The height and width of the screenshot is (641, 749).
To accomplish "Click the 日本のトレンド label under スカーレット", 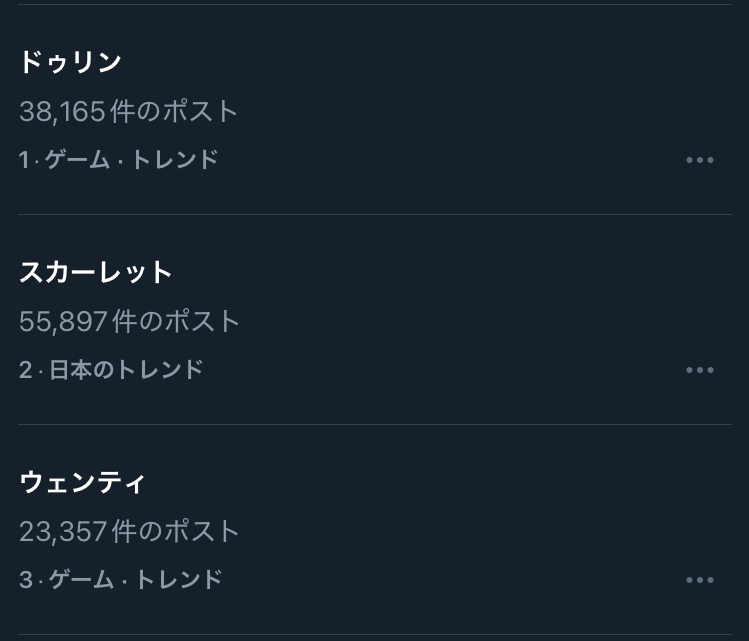I will 126,370.
